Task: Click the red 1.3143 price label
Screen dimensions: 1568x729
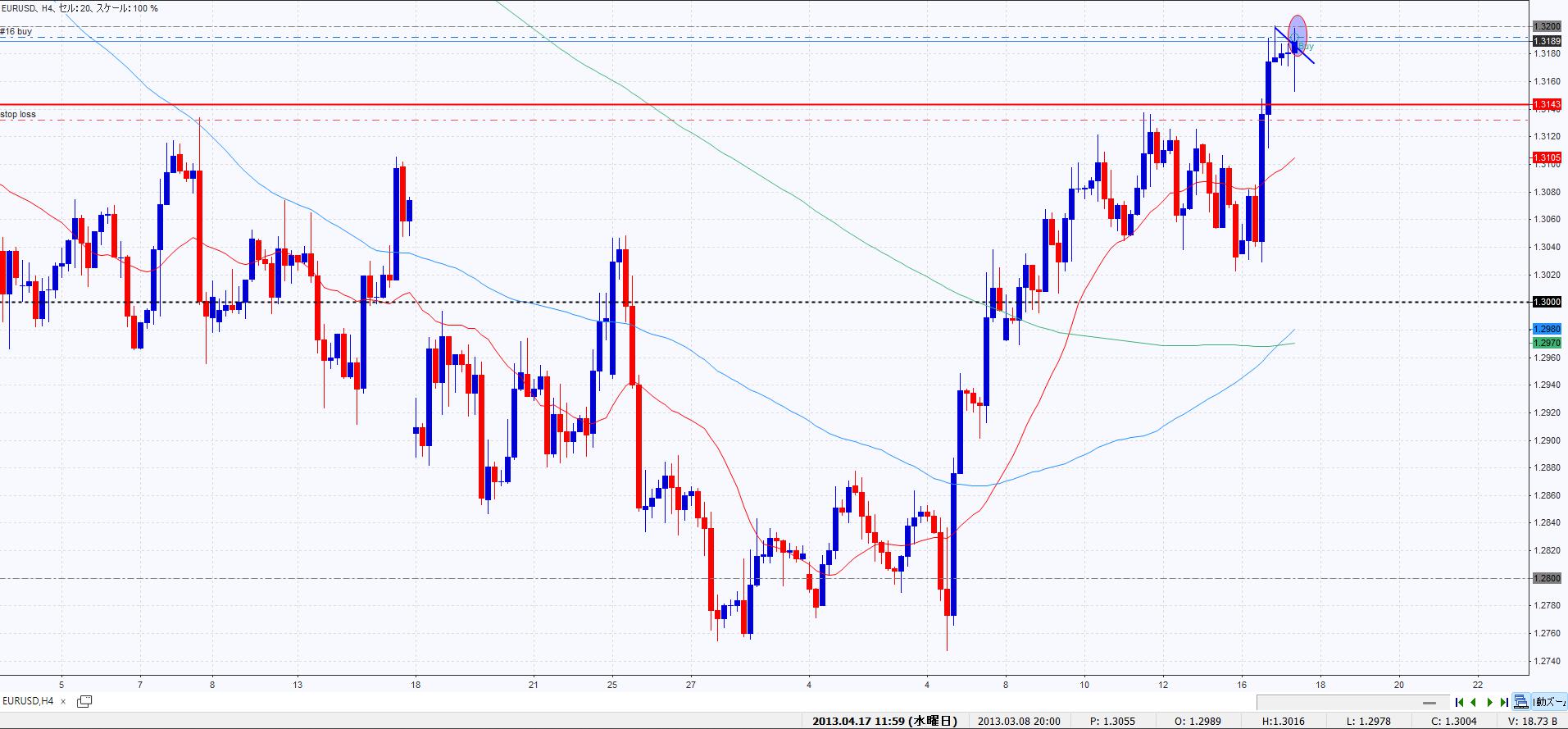Action: coord(1547,105)
